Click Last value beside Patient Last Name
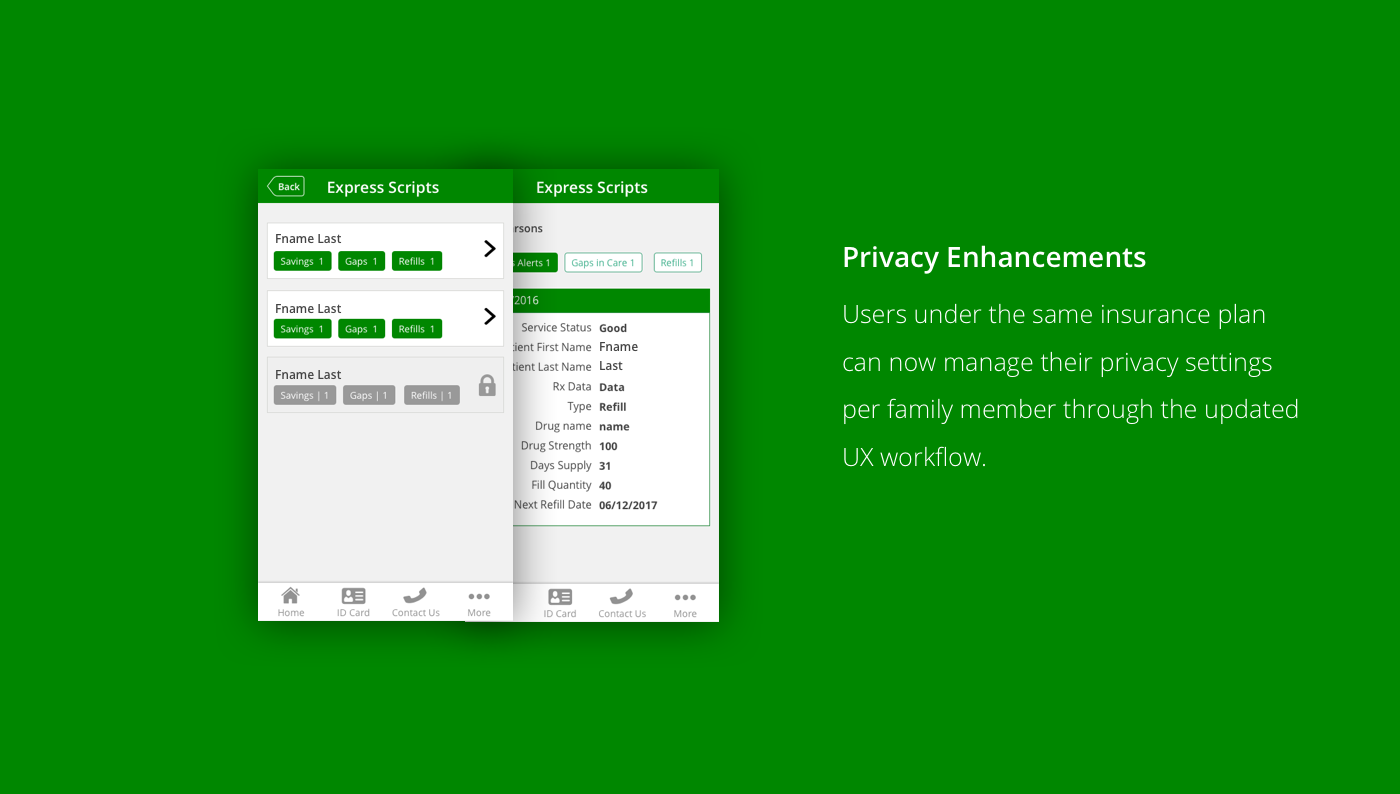The width and height of the screenshot is (1400, 794). coord(611,366)
